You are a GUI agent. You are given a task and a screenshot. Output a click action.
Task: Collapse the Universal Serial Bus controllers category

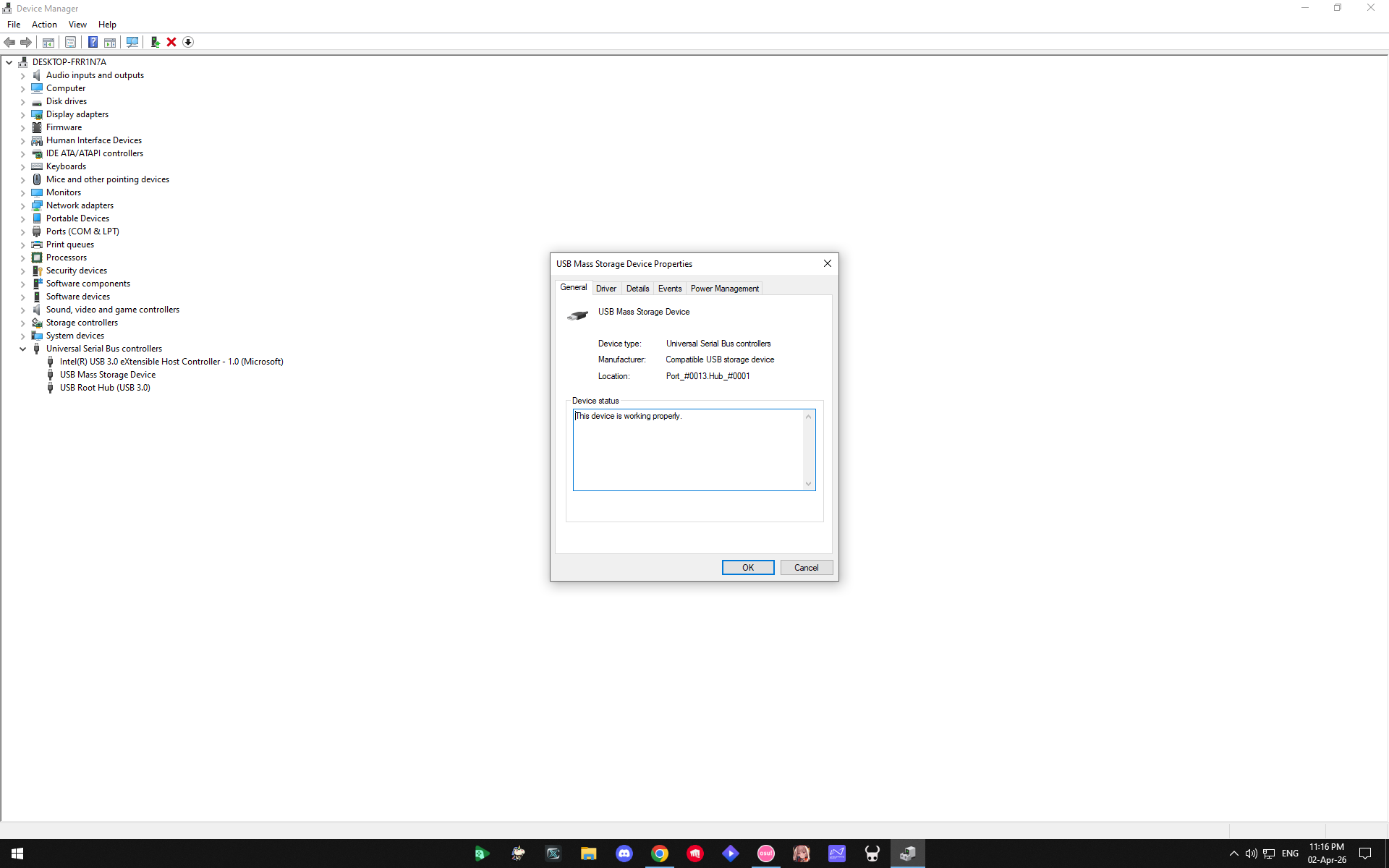[x=22, y=349]
